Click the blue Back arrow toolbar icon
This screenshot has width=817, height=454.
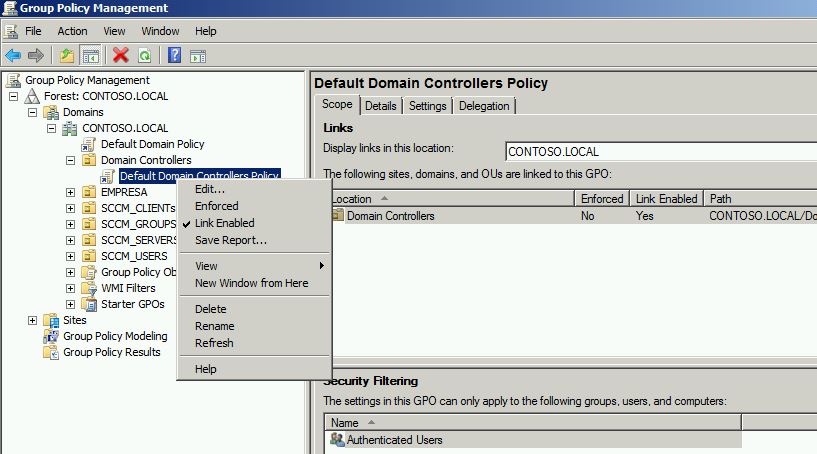13,56
